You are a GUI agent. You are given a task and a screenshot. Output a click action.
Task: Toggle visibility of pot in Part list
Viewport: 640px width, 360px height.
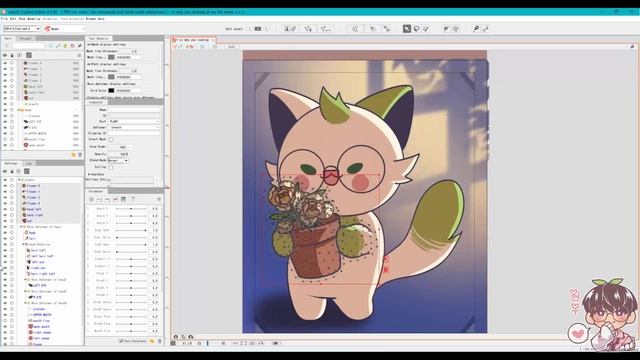5,98
